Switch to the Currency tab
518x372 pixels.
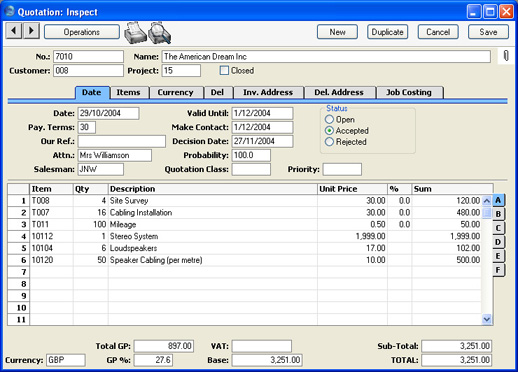click(x=176, y=92)
